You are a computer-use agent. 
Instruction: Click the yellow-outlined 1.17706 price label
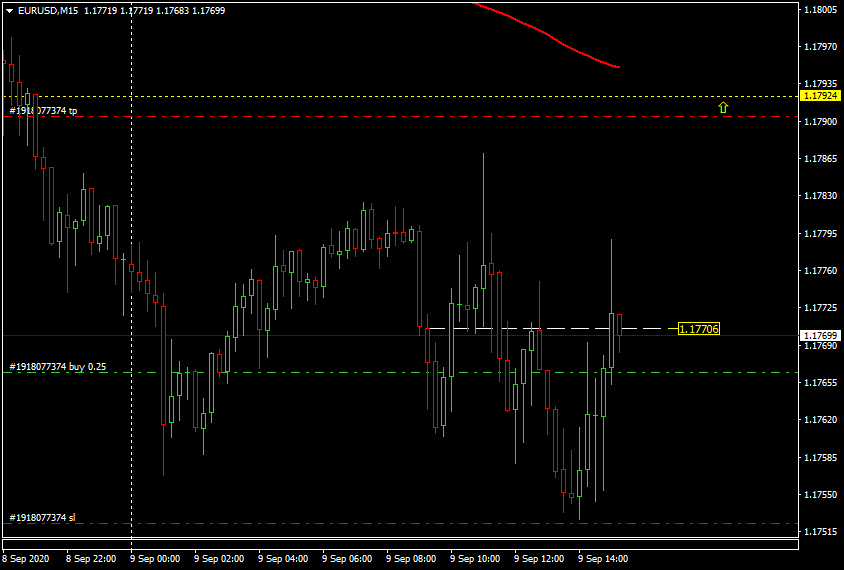point(699,329)
